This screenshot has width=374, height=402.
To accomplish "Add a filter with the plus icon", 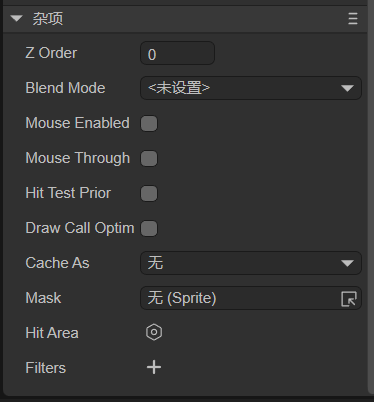I will coord(154,367).
